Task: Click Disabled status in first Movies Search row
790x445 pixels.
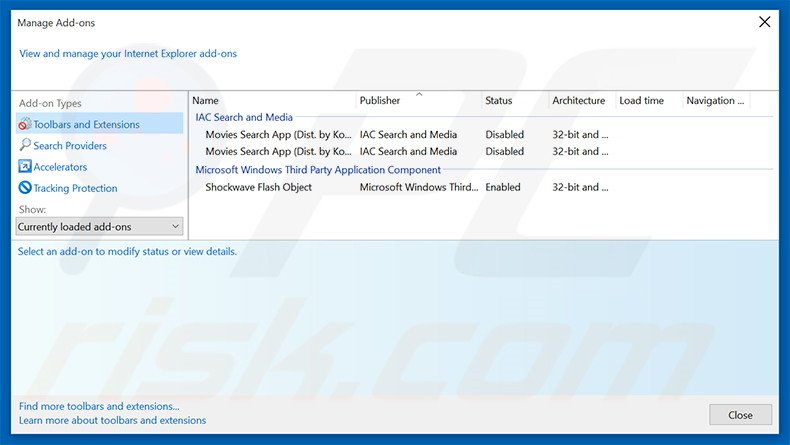Action: click(504, 135)
